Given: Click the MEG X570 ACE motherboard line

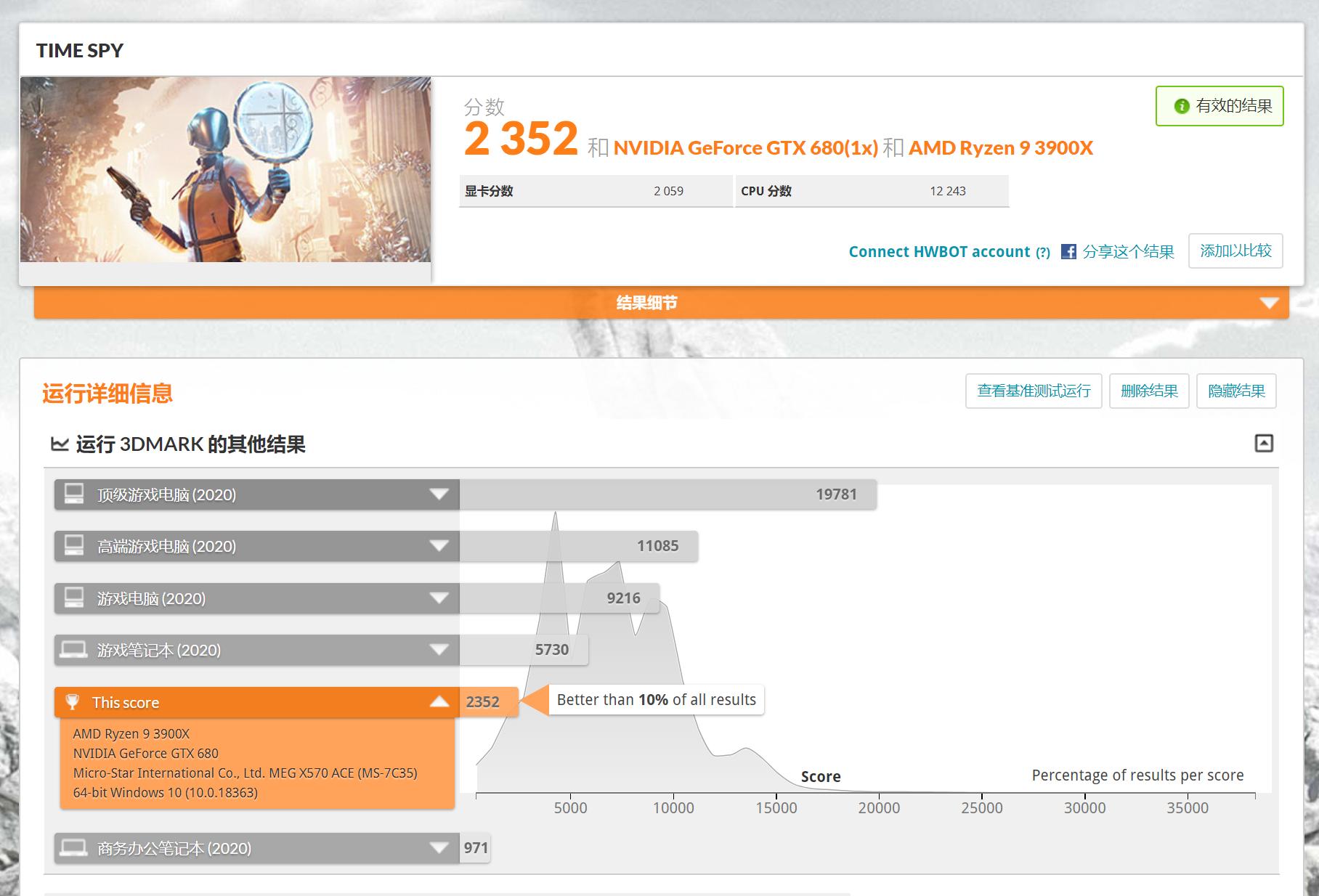Looking at the screenshot, I should (x=245, y=773).
